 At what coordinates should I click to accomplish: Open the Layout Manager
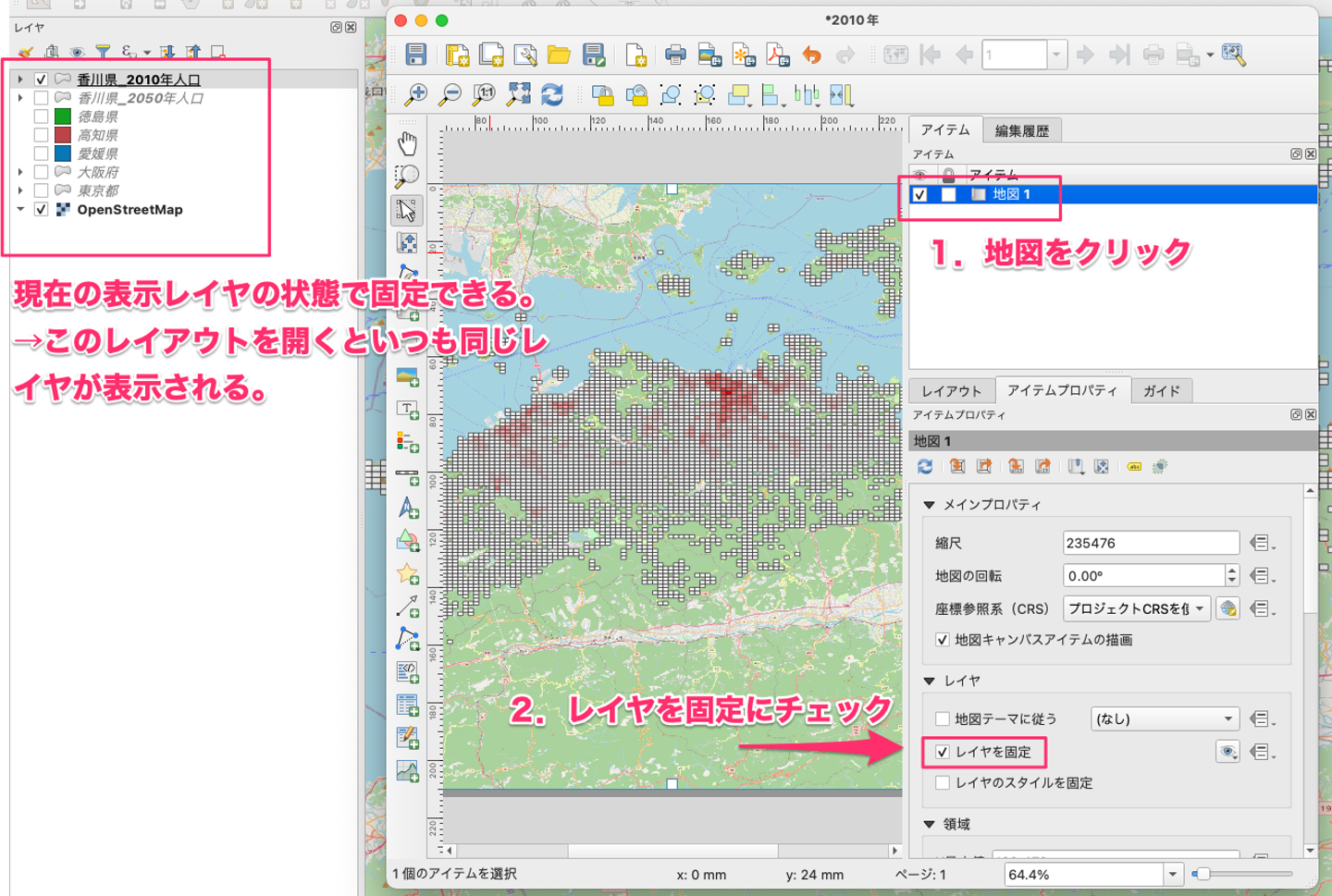(525, 55)
